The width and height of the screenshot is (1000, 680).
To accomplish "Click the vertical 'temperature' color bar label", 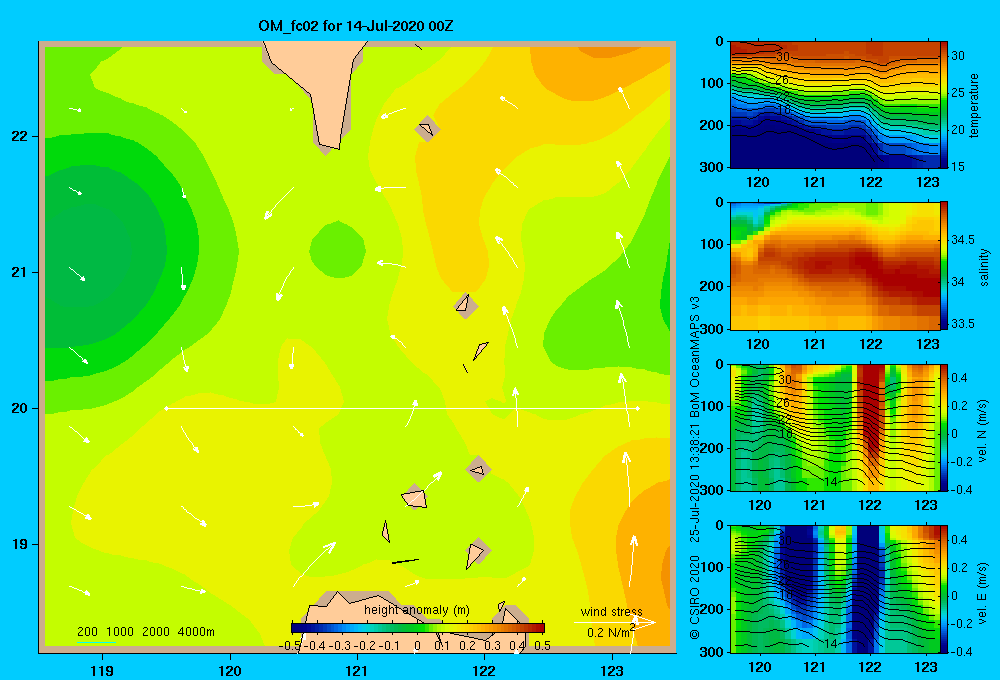I will point(974,105).
